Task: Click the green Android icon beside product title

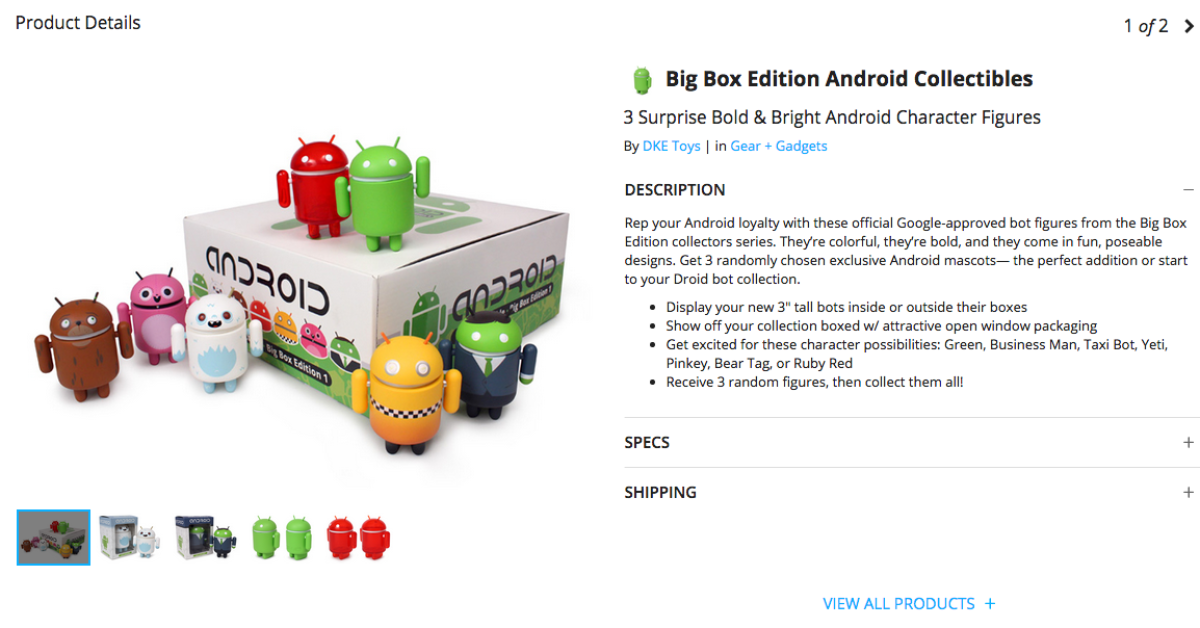Action: (642, 80)
